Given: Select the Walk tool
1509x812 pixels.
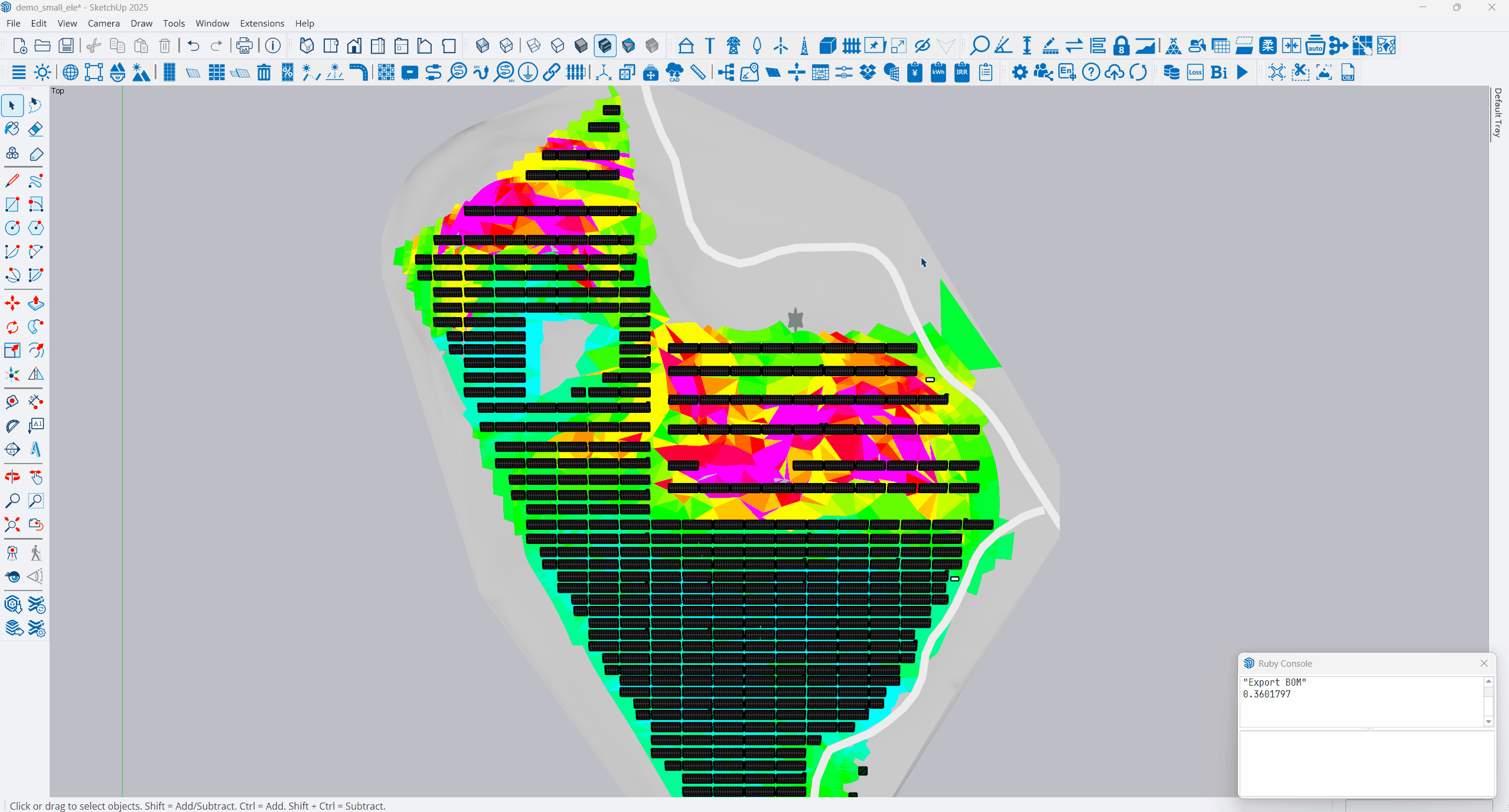Looking at the screenshot, I should 35,553.
